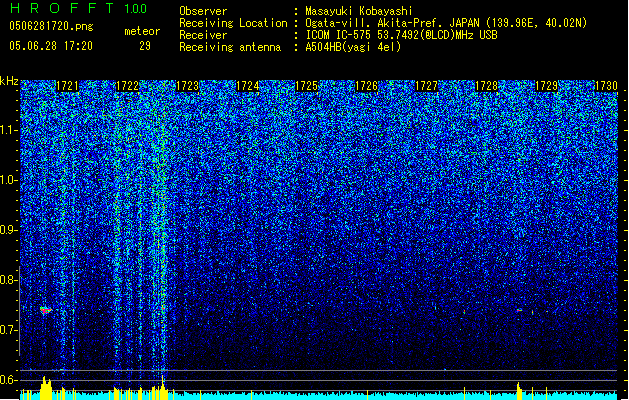Click the 1723 time marker
629x400 pixels.
[x=187, y=86]
